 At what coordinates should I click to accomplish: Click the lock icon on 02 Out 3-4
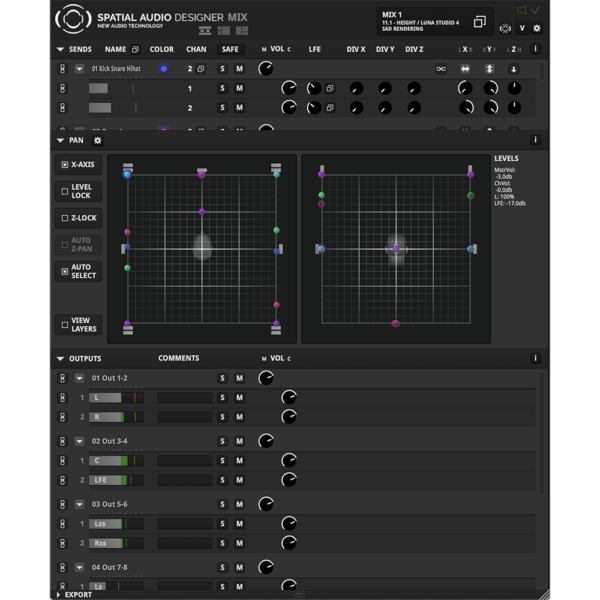pos(62,441)
